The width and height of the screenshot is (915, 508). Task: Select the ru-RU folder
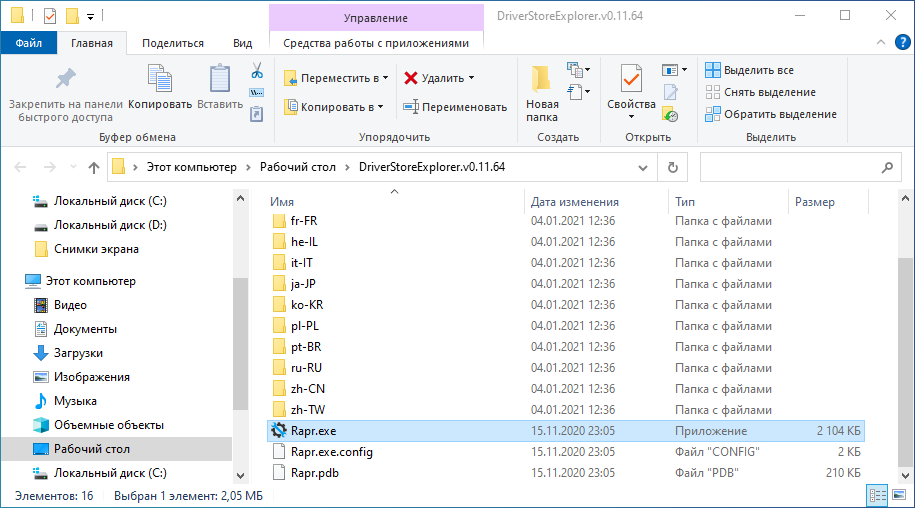point(306,368)
